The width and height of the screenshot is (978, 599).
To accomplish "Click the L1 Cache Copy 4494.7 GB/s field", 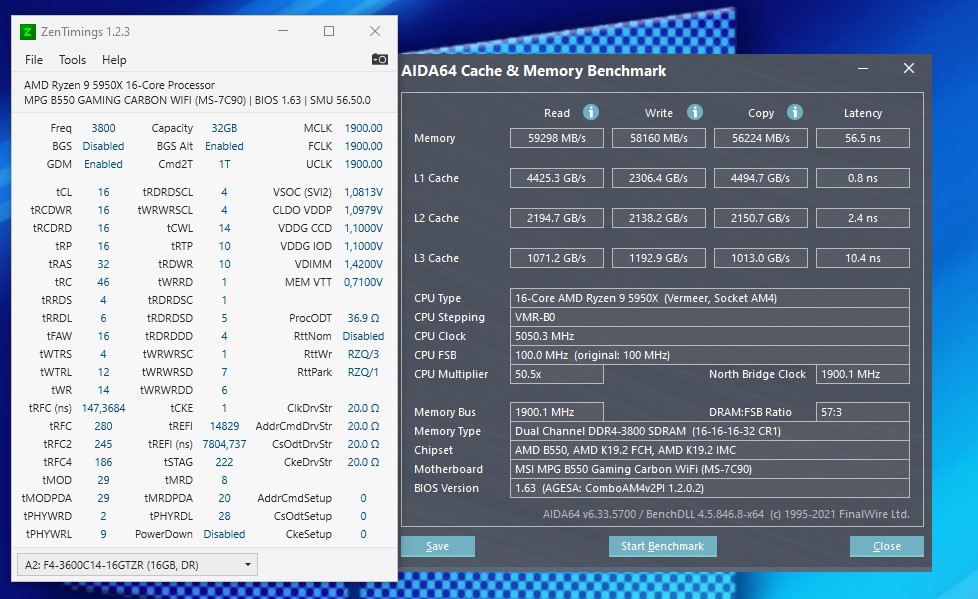I will (x=760, y=178).
